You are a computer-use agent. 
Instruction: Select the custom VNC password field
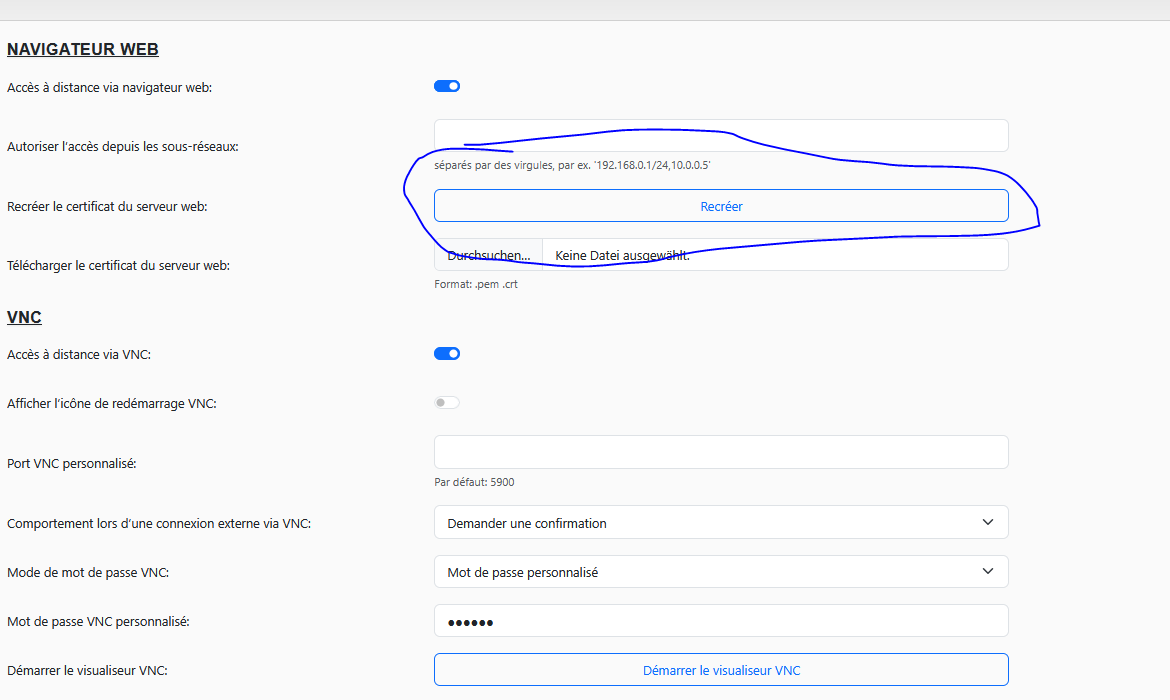720,621
